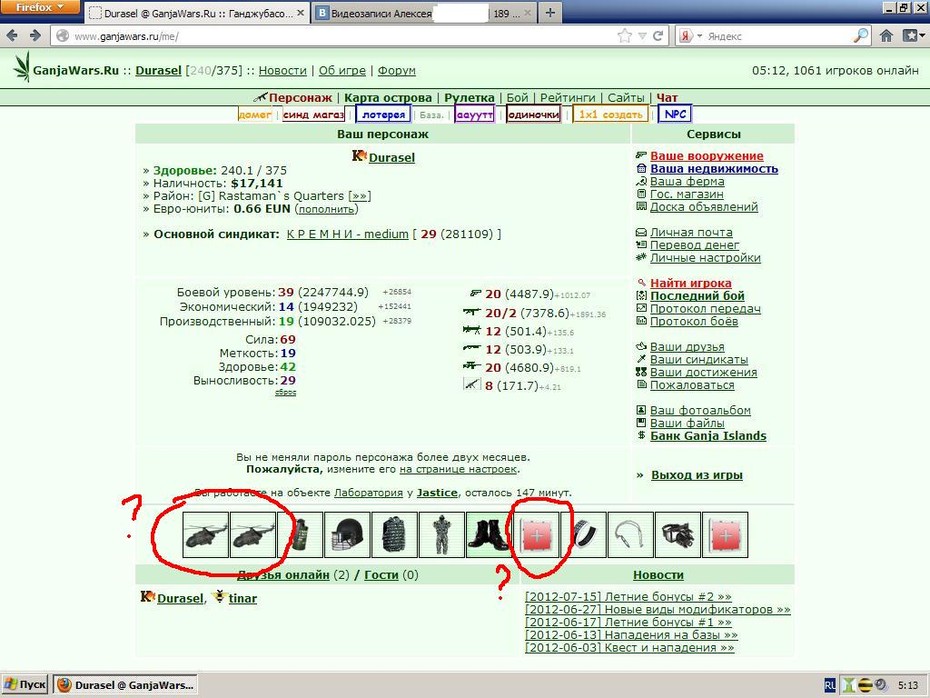This screenshot has width=930, height=698.
Task: Click the NPC shortcut button
Action: [x=675, y=114]
